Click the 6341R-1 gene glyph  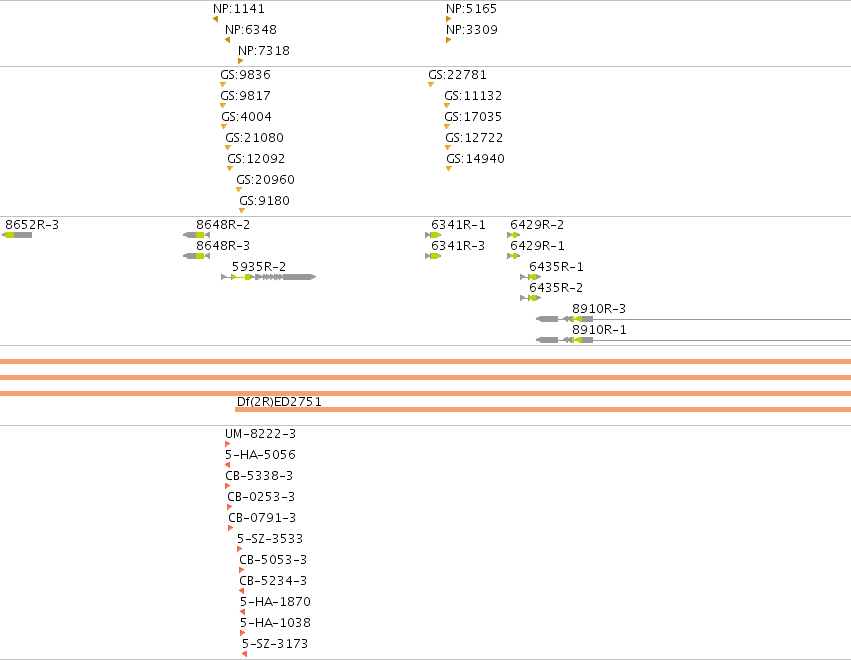pyautogui.click(x=433, y=235)
